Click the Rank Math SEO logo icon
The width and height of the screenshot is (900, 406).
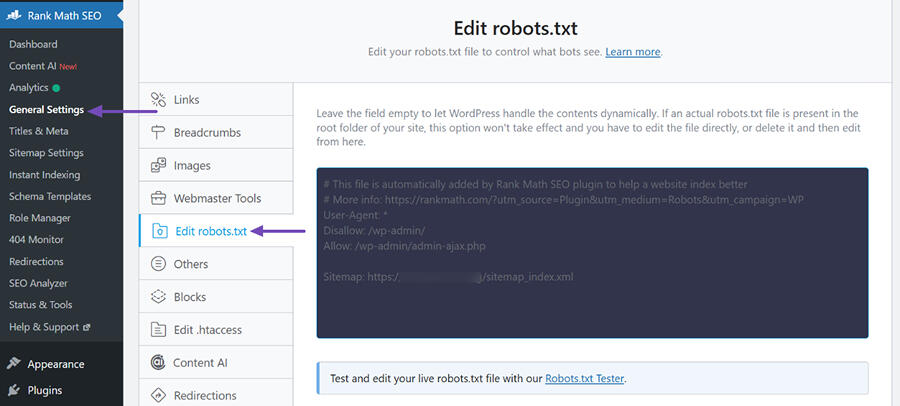[x=18, y=15]
